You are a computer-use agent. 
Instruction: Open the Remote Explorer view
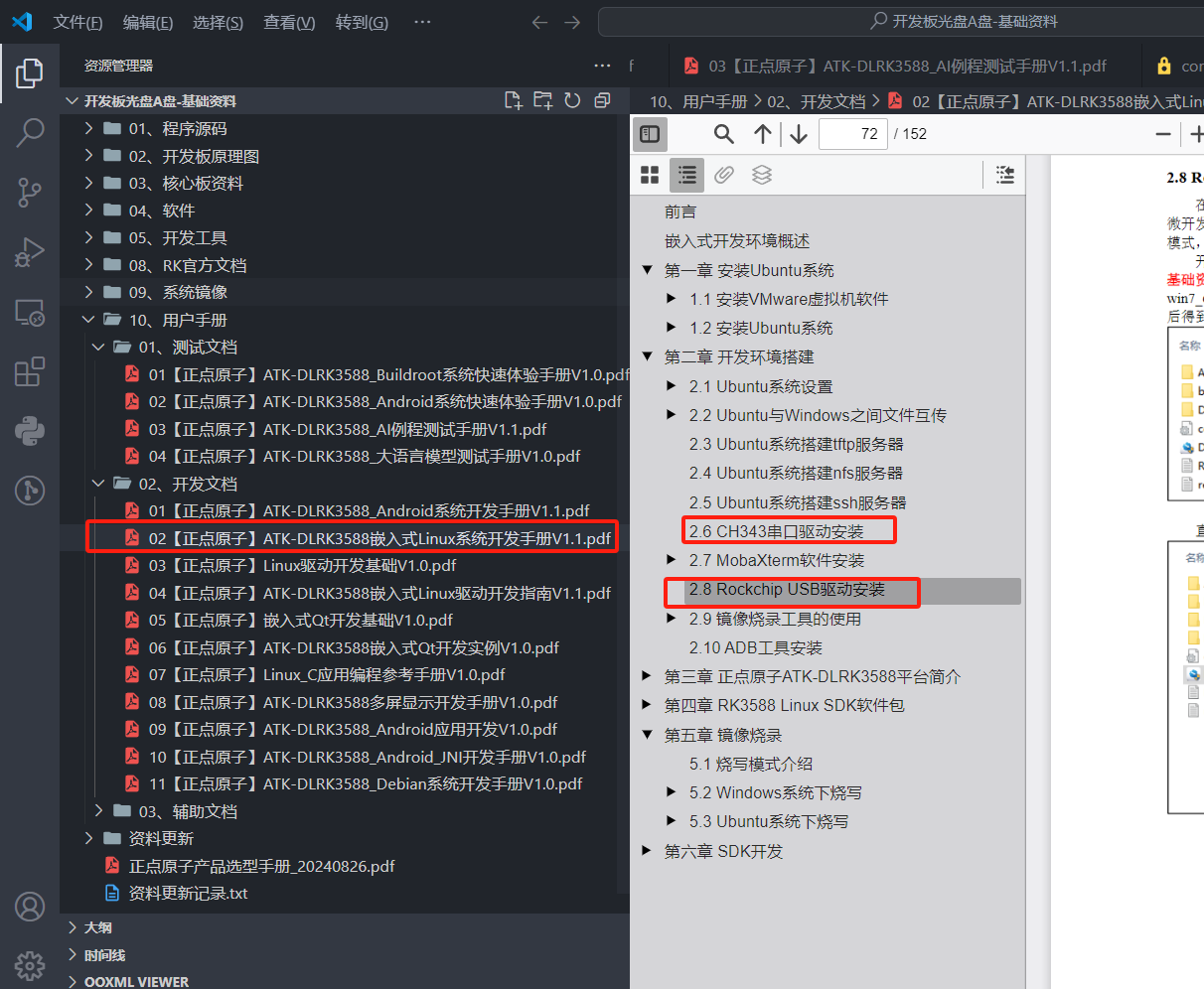30,313
